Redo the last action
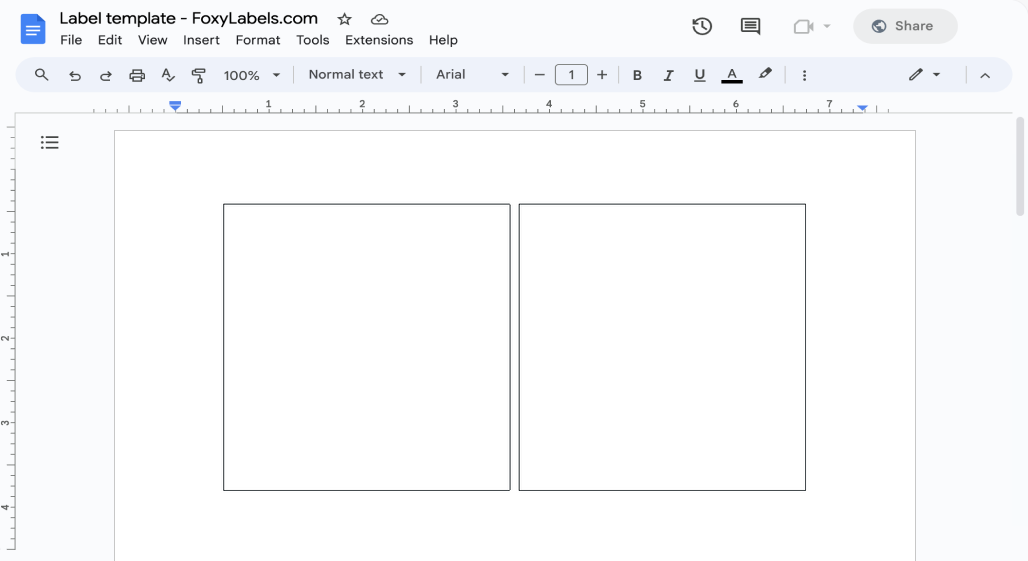 coord(105,75)
